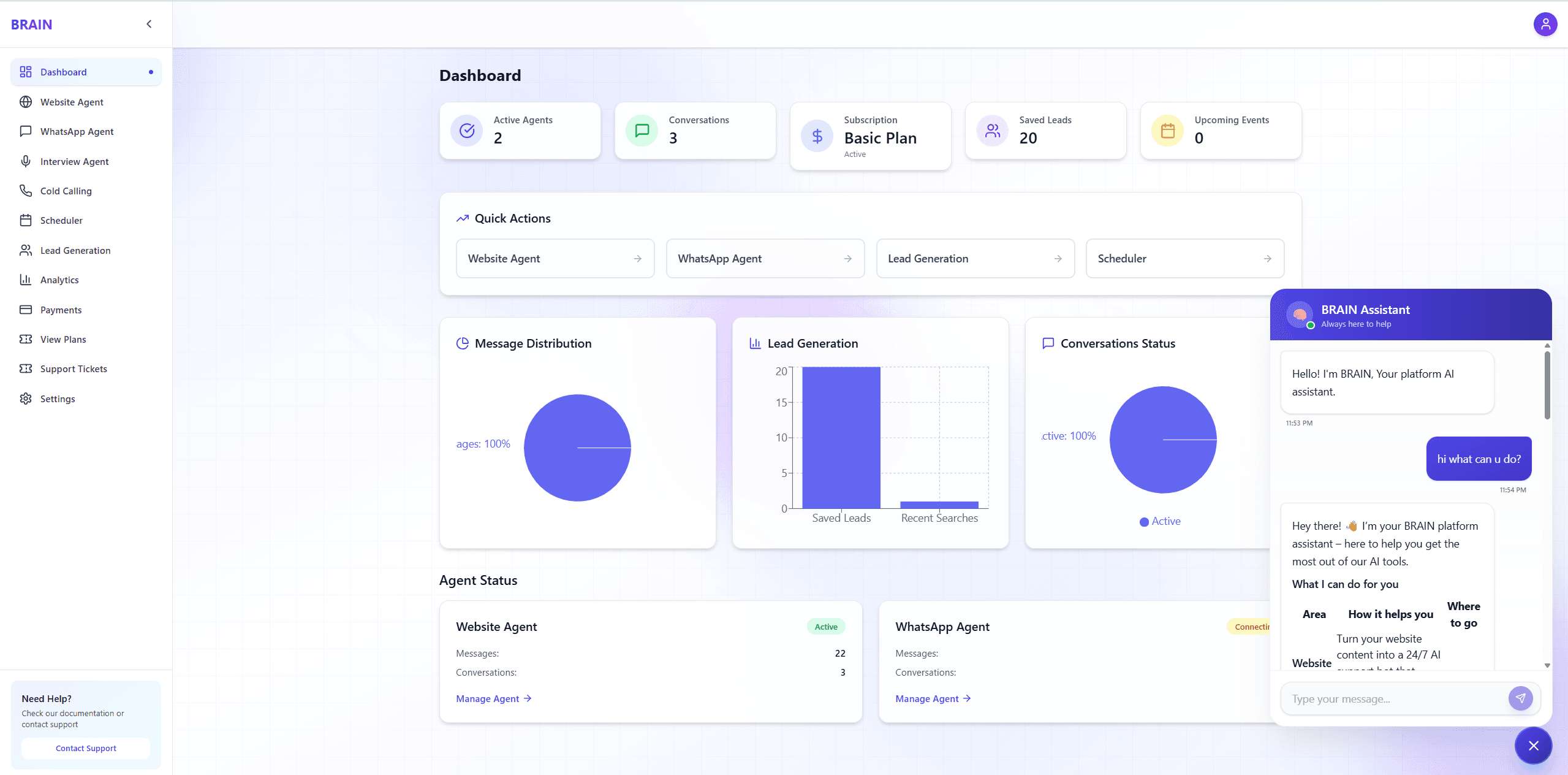Click the Cold Calling phone icon
This screenshot has height=775, width=1568.
(26, 191)
